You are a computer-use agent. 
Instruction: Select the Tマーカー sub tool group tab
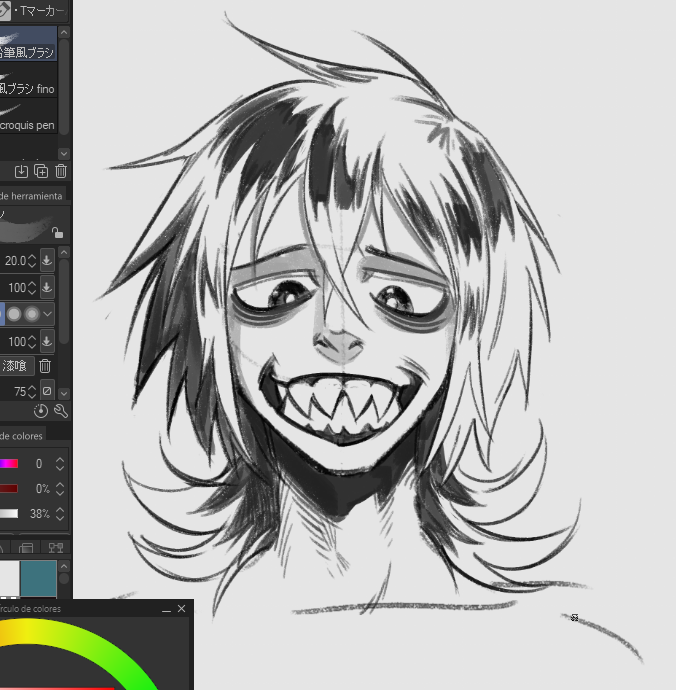(35, 11)
